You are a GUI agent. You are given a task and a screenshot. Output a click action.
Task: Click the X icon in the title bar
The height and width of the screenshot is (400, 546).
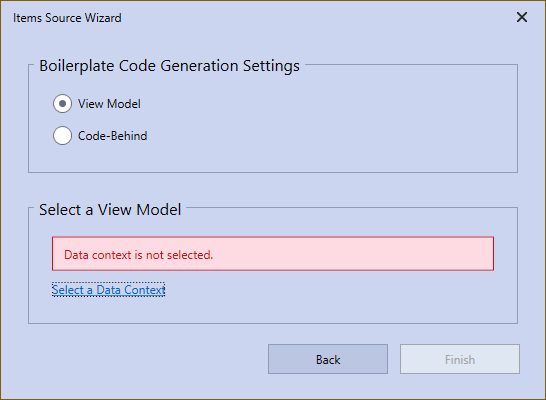[522, 17]
